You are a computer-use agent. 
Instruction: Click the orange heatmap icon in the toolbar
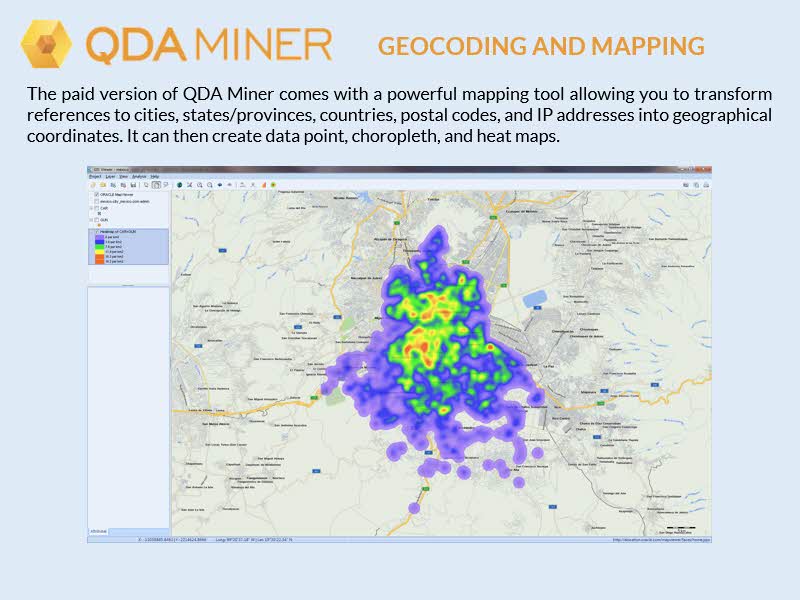pyautogui.click(x=264, y=185)
